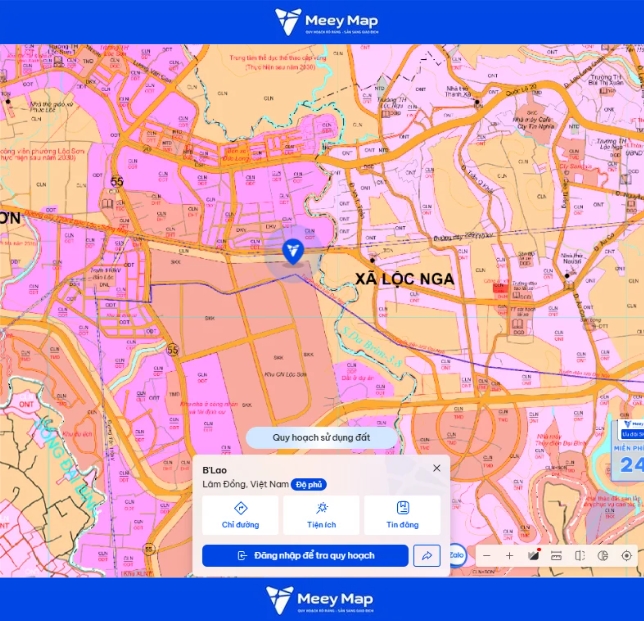Toggle the split compare view icon
The width and height of the screenshot is (644, 621).
click(580, 556)
